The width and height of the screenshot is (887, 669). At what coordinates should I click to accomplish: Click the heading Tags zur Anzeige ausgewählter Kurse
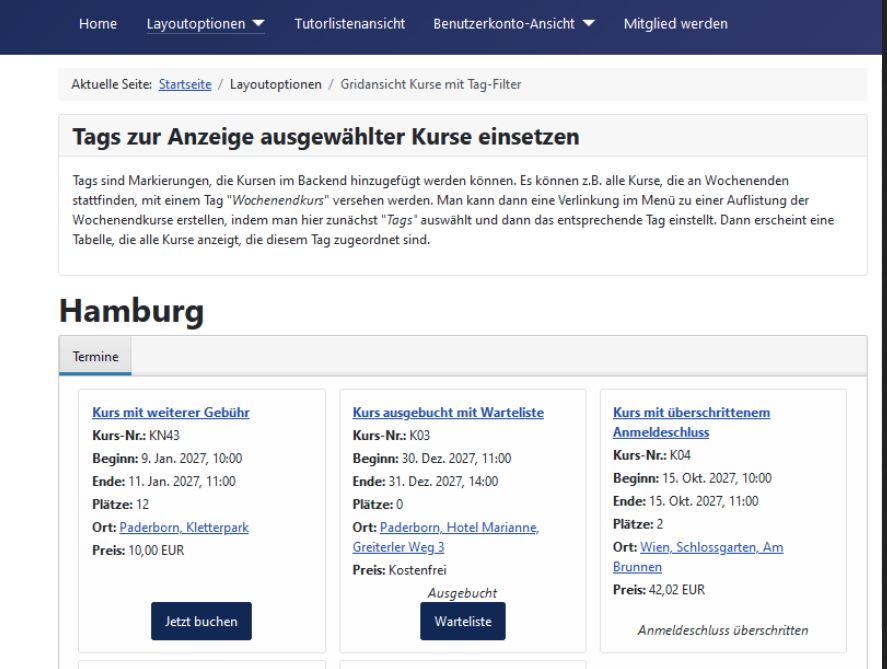click(326, 136)
